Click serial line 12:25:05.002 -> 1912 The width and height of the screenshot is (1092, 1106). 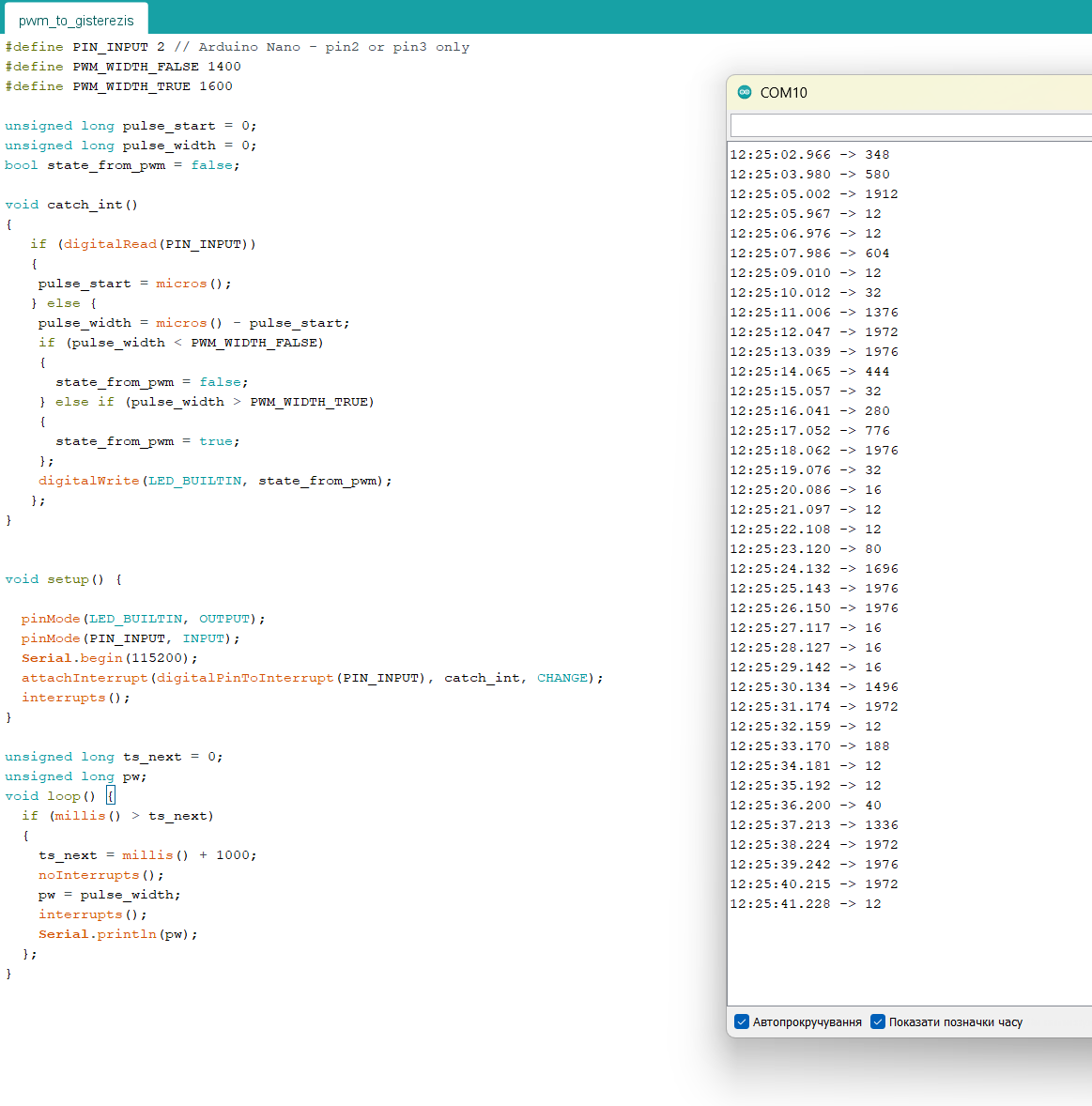[x=814, y=194]
